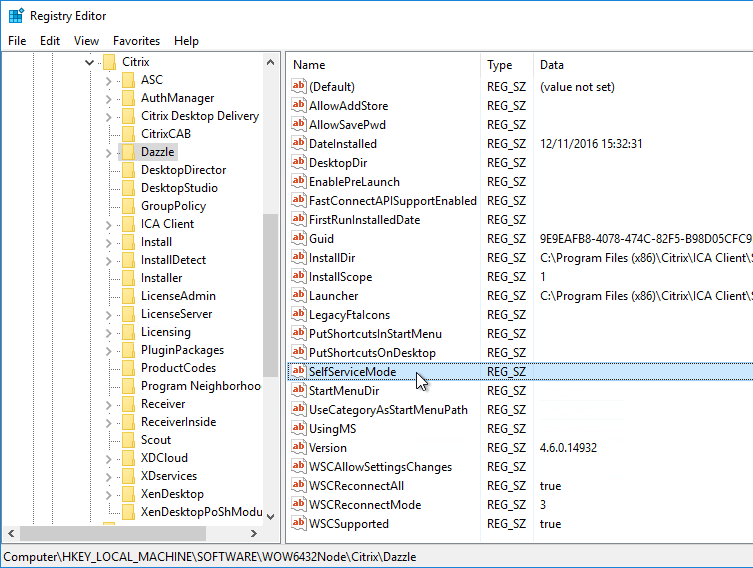Screen dimensions: 753x568
Task: Click the string icon beside DateInstalled
Action: point(299,143)
